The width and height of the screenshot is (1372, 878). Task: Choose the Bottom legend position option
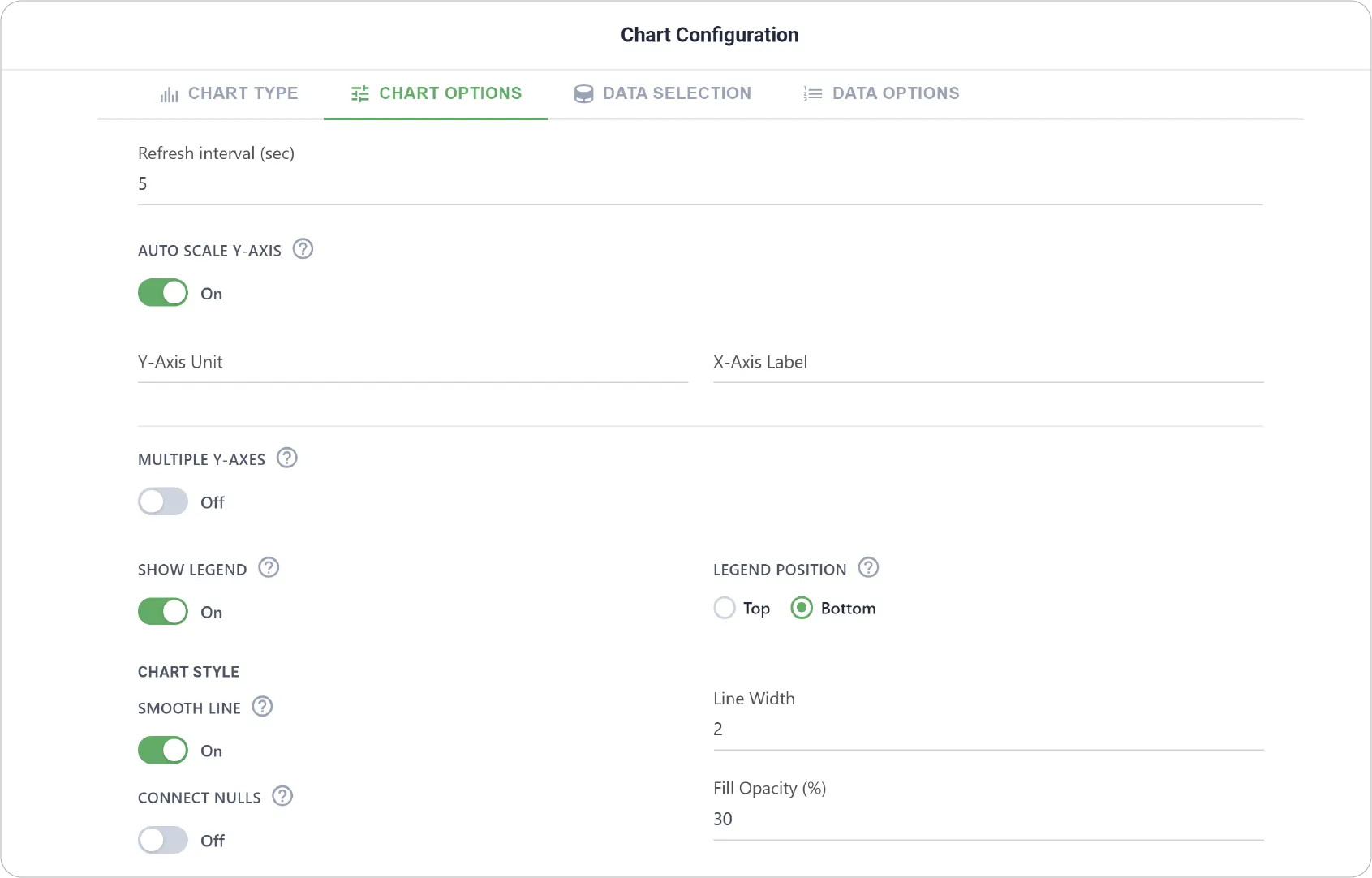[x=802, y=608]
